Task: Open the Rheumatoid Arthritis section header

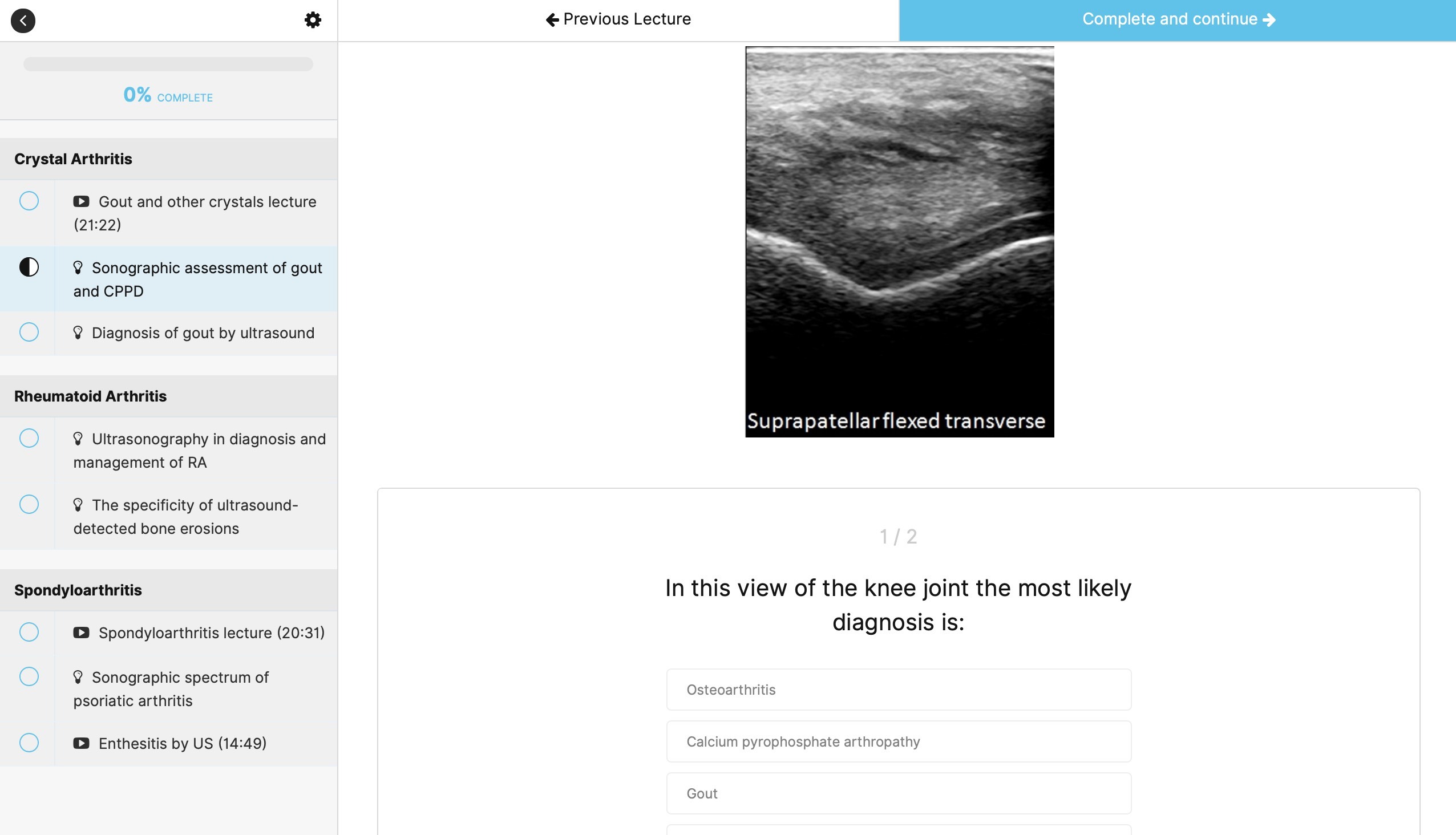Action: click(91, 396)
